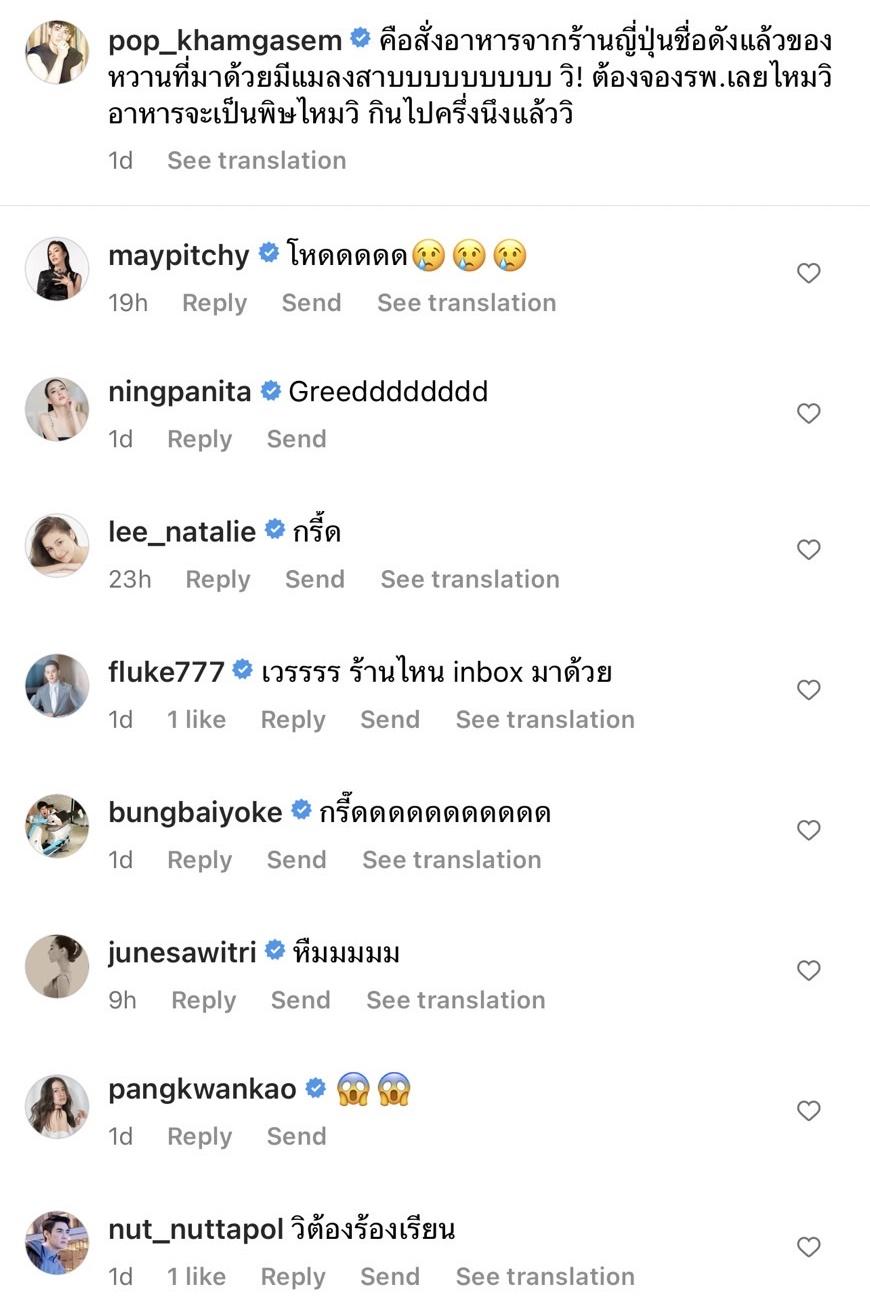This screenshot has width=870, height=1310.
Task: Open the ningpanita username link
Action: point(179,391)
